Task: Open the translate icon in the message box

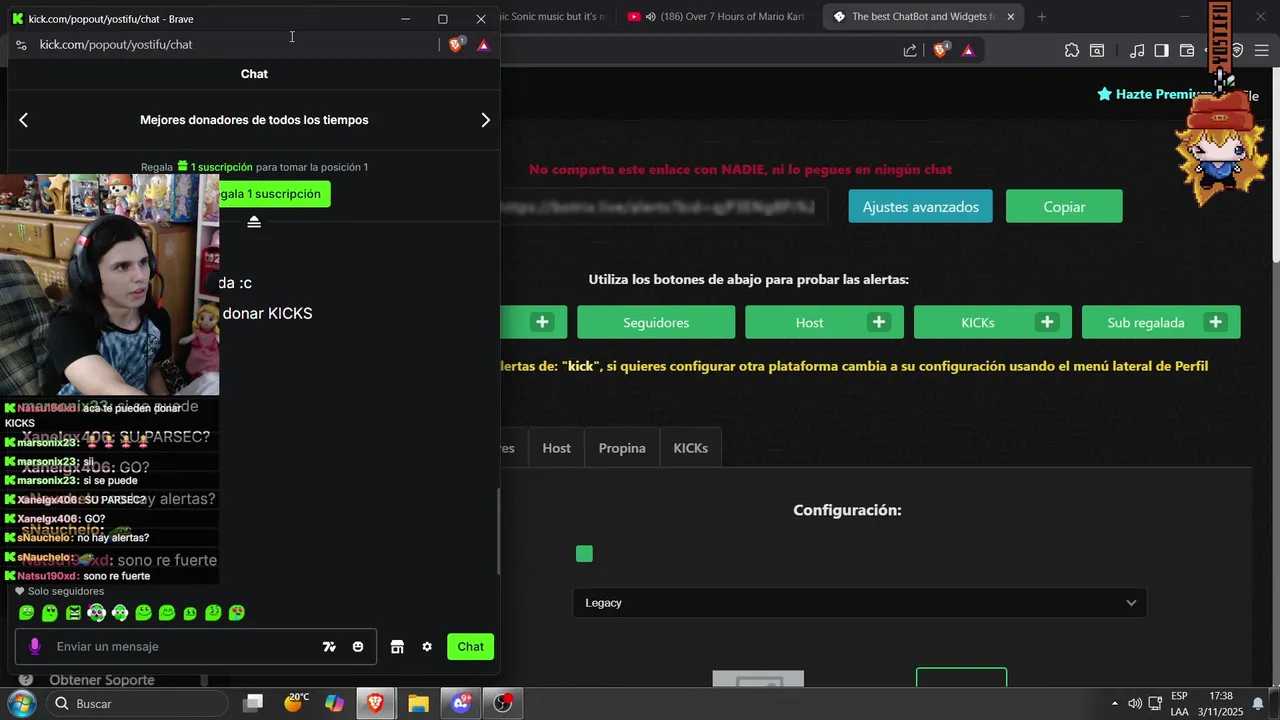Action: pos(329,647)
